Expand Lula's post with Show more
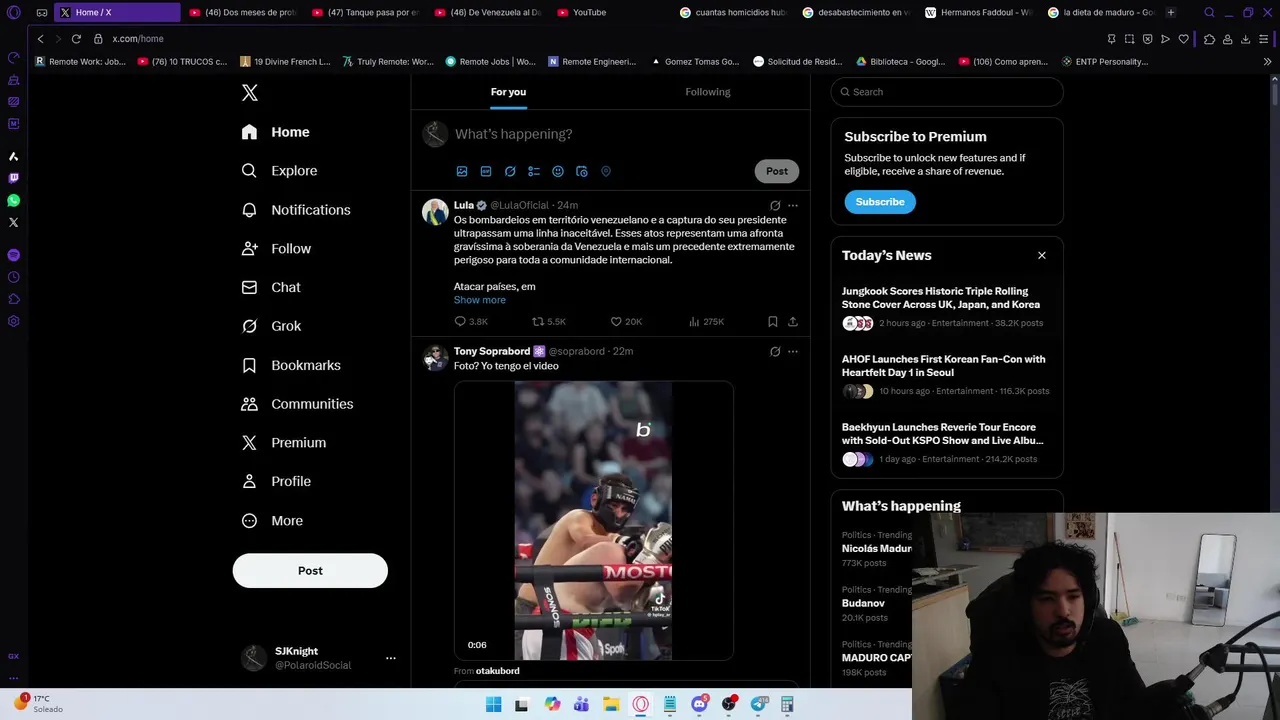Viewport: 1280px width, 720px height. 480,300
